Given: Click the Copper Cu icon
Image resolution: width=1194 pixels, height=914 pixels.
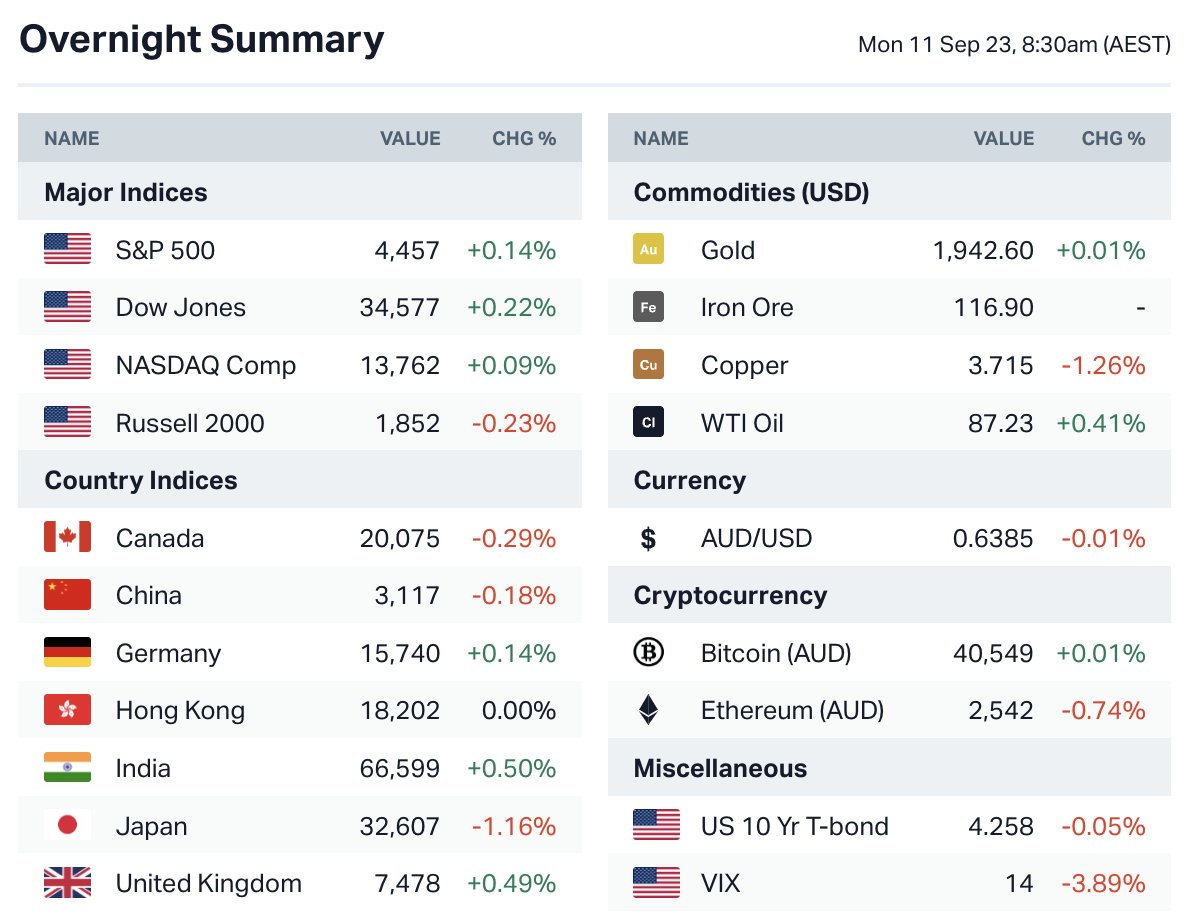Looking at the screenshot, I should coord(648,365).
